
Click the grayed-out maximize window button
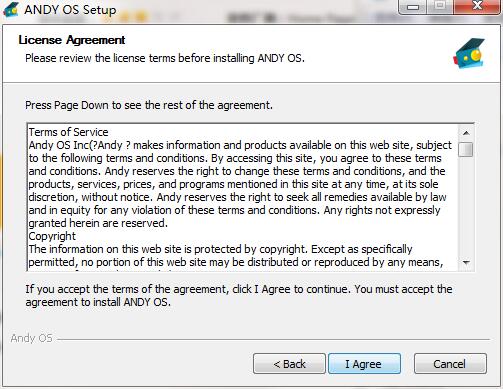coord(440,7)
